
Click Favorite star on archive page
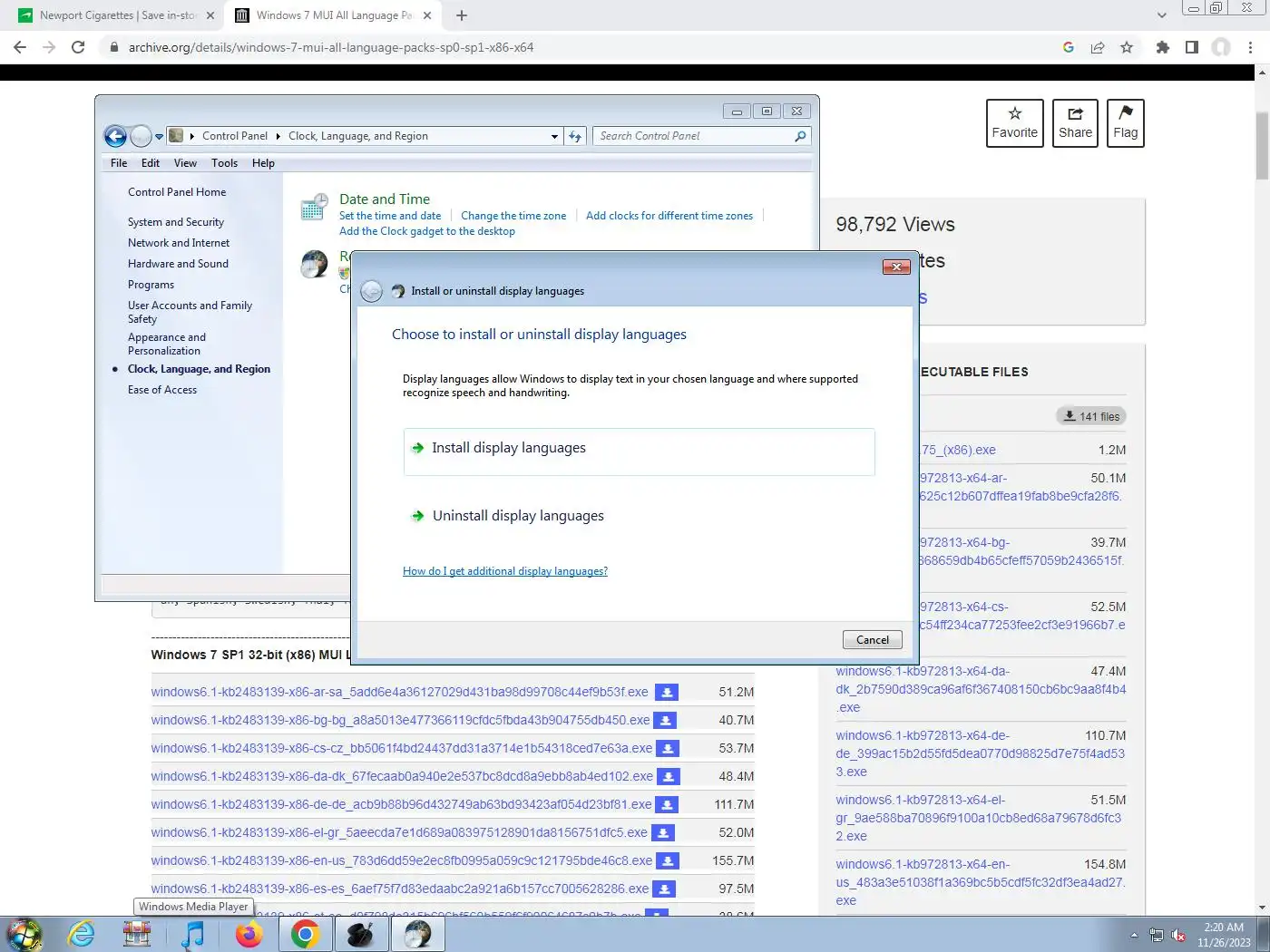(x=1015, y=123)
